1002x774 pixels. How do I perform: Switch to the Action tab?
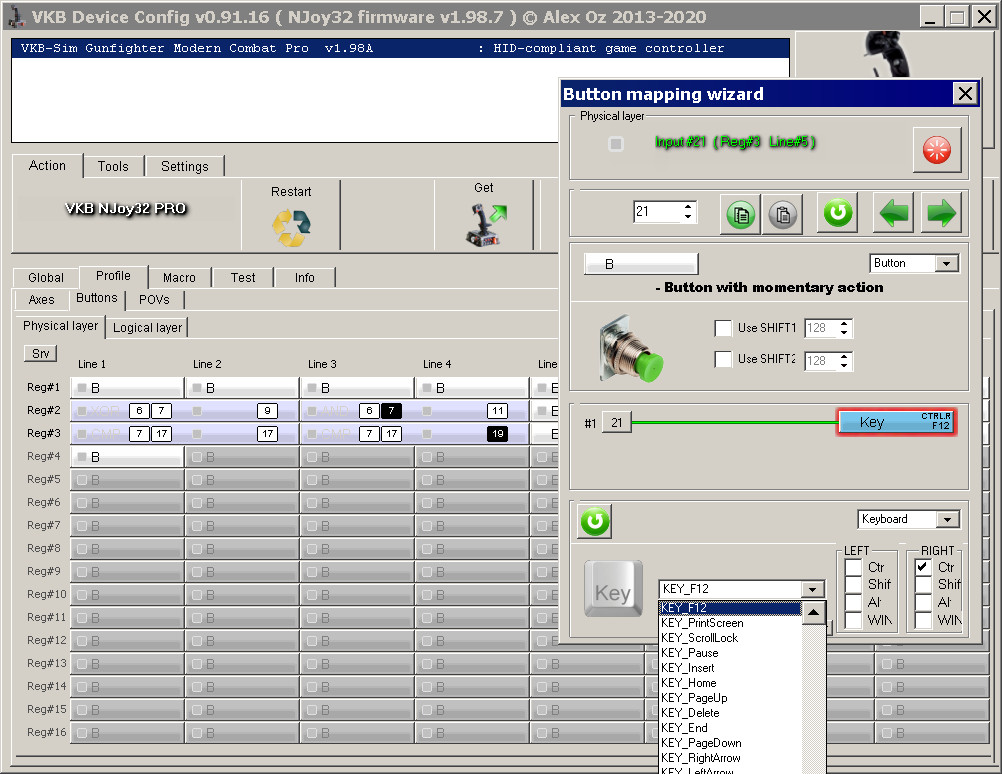47,166
